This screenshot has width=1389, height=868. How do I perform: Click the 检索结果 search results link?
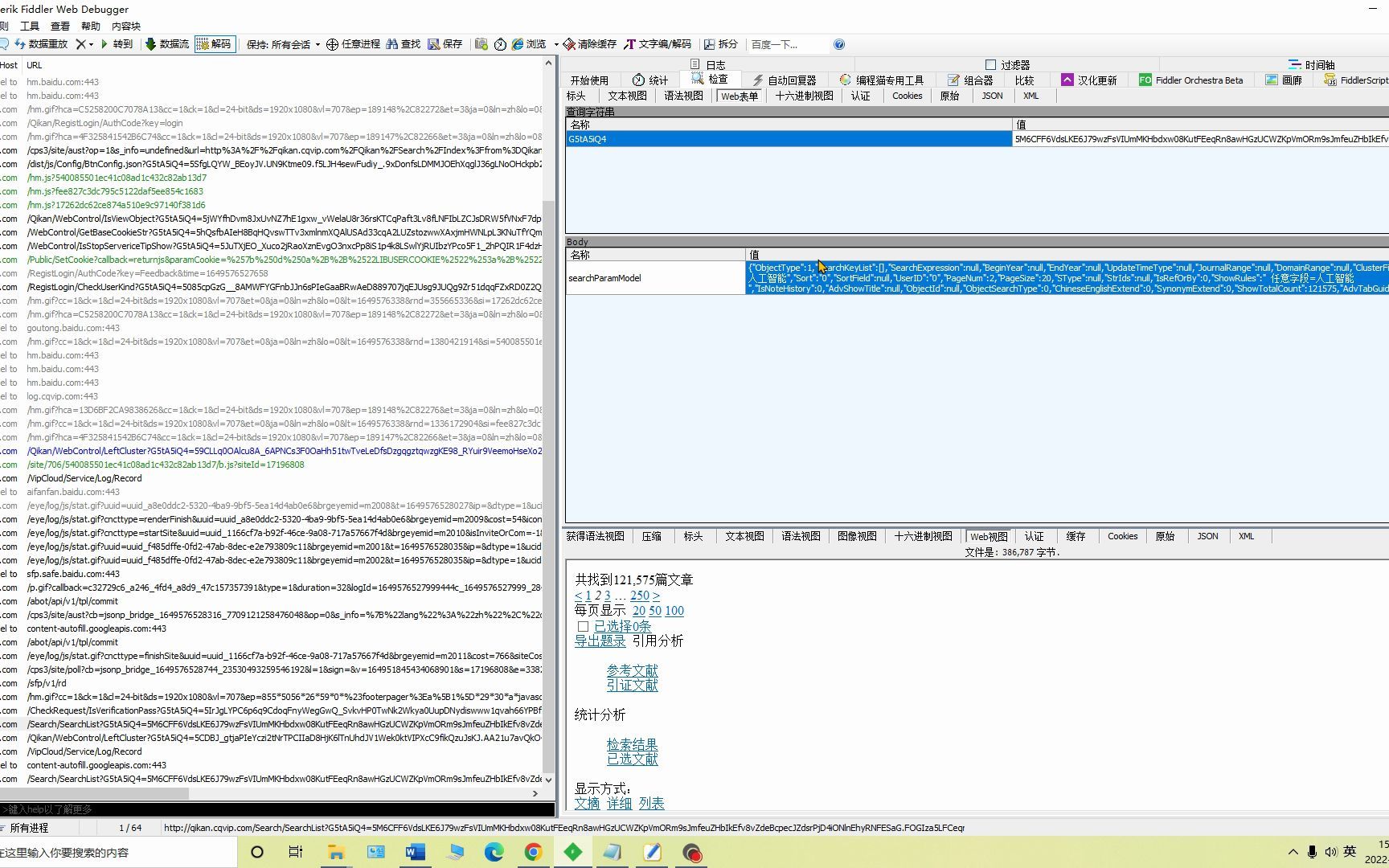coord(633,745)
